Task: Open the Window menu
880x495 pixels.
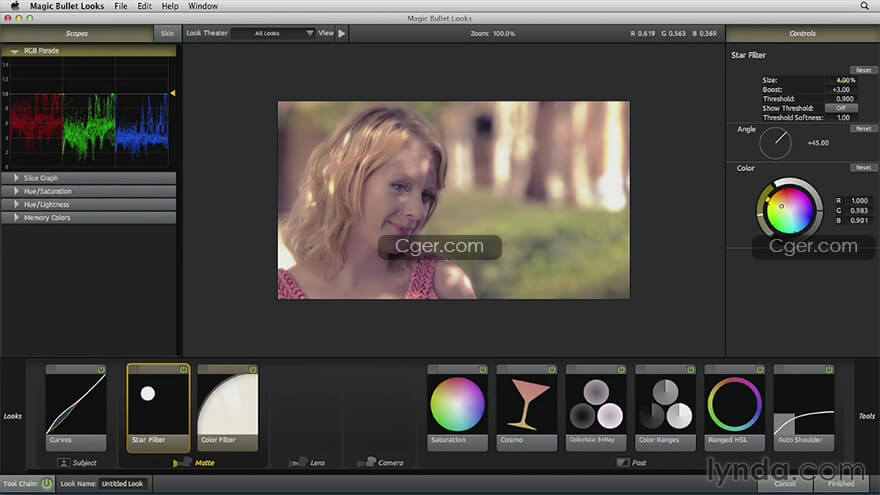Action: (203, 6)
